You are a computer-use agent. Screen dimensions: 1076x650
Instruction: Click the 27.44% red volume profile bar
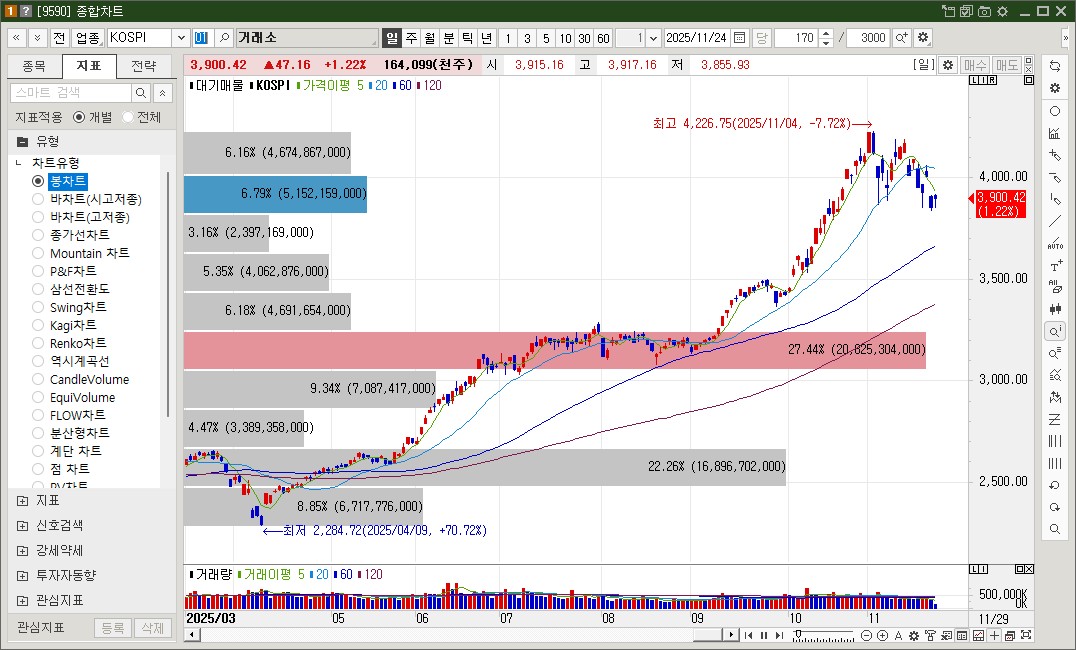click(x=554, y=351)
